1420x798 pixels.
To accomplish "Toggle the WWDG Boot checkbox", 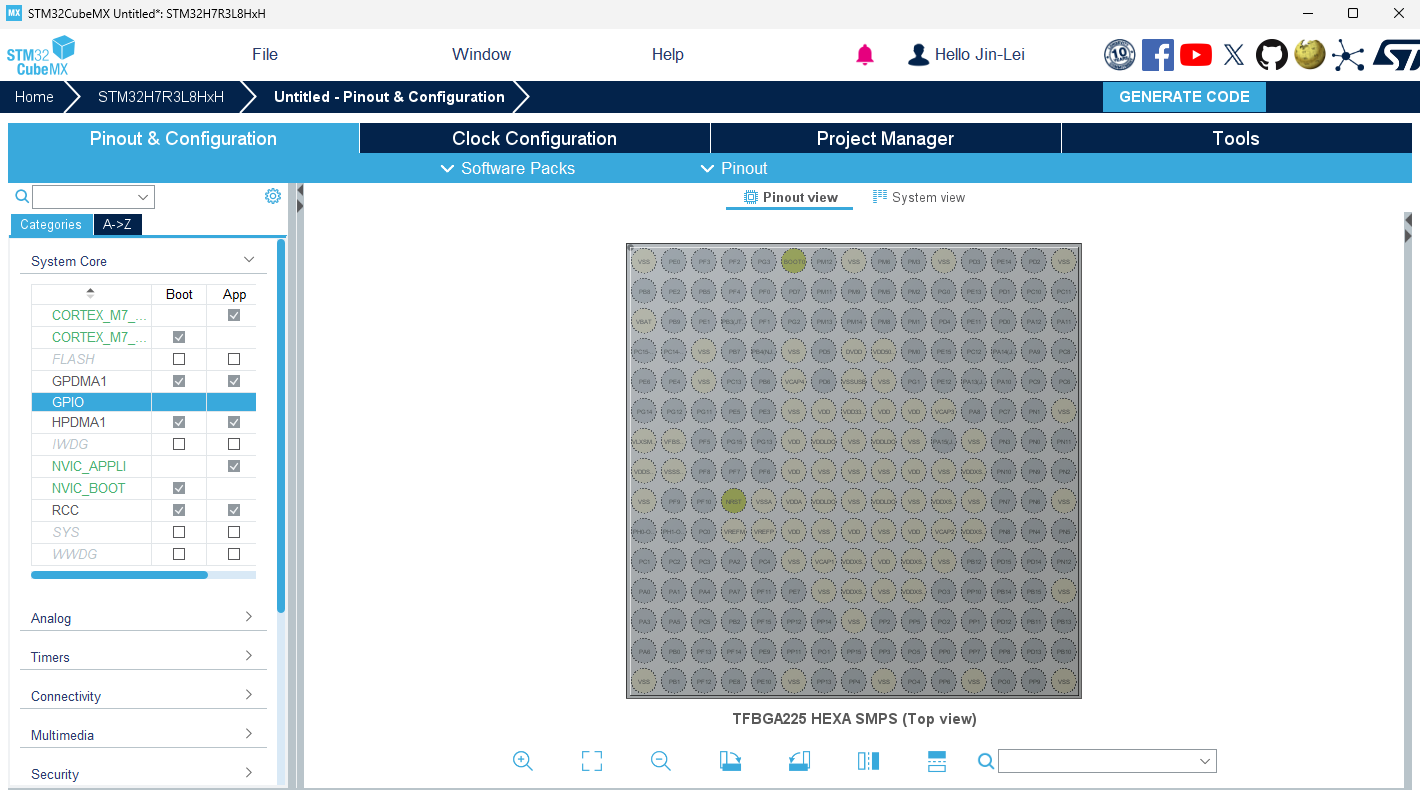I will click(179, 554).
